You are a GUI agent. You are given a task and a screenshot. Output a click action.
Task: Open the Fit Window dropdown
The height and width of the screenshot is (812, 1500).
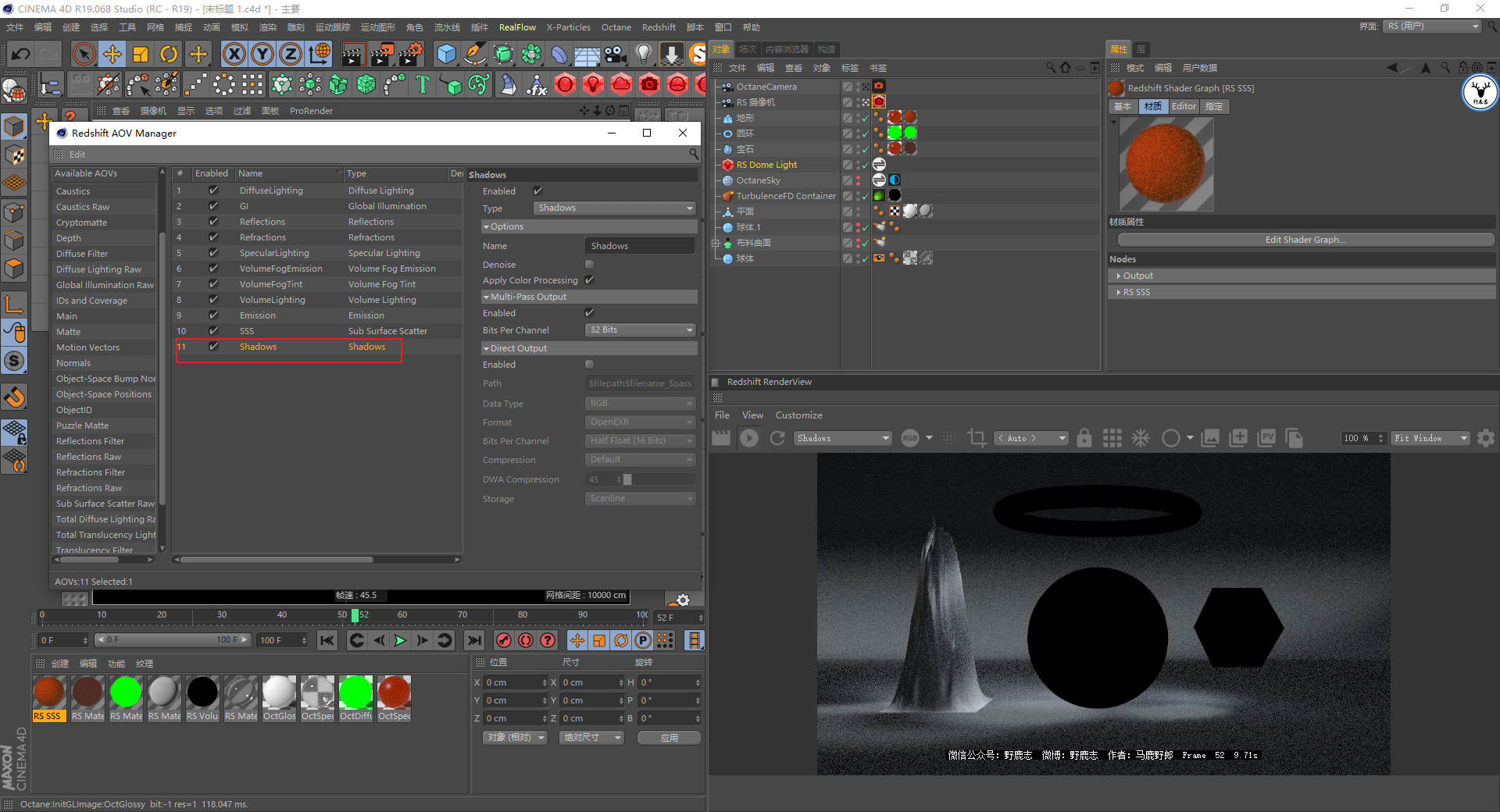point(1430,438)
